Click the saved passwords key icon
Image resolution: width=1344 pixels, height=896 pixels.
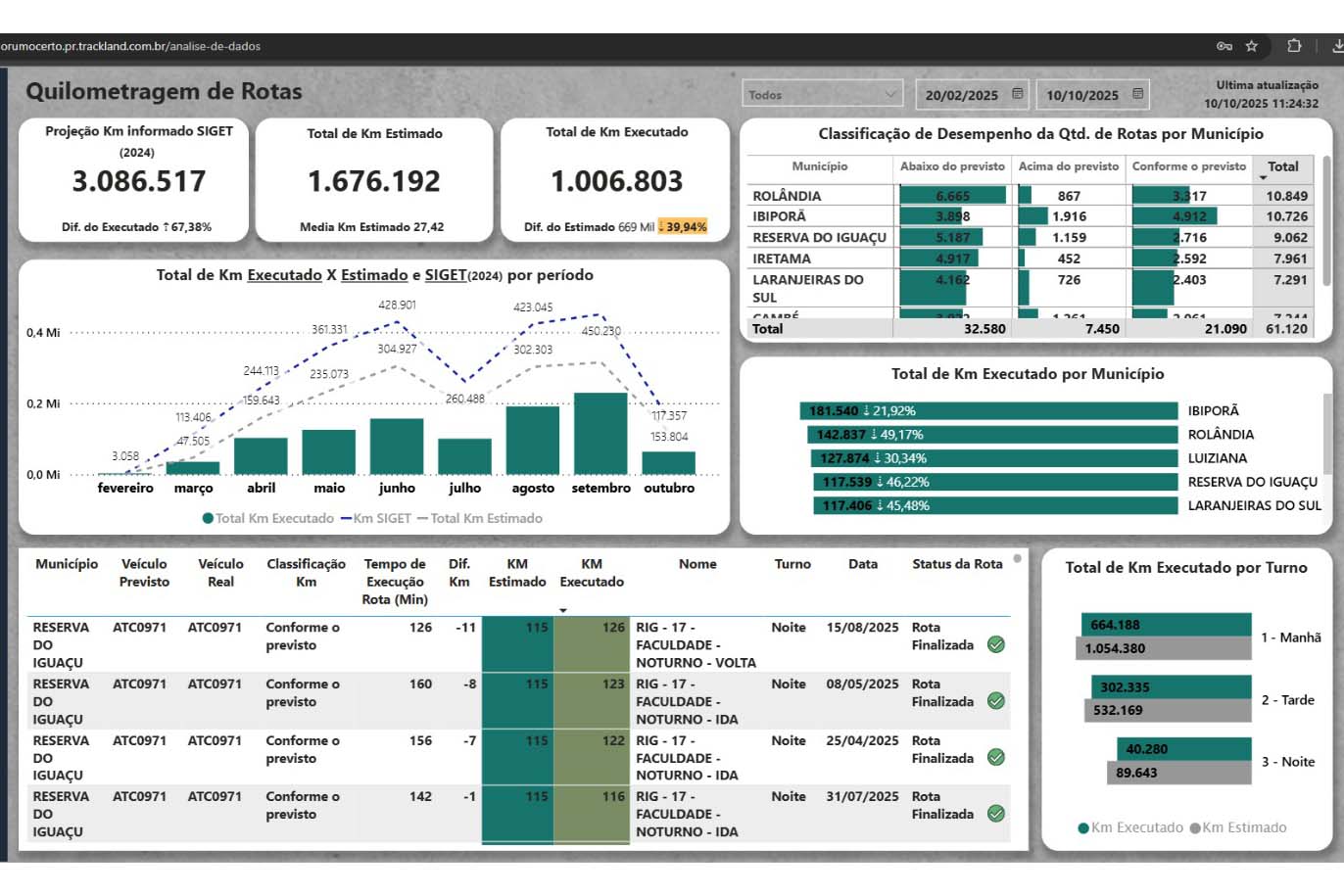1224,46
